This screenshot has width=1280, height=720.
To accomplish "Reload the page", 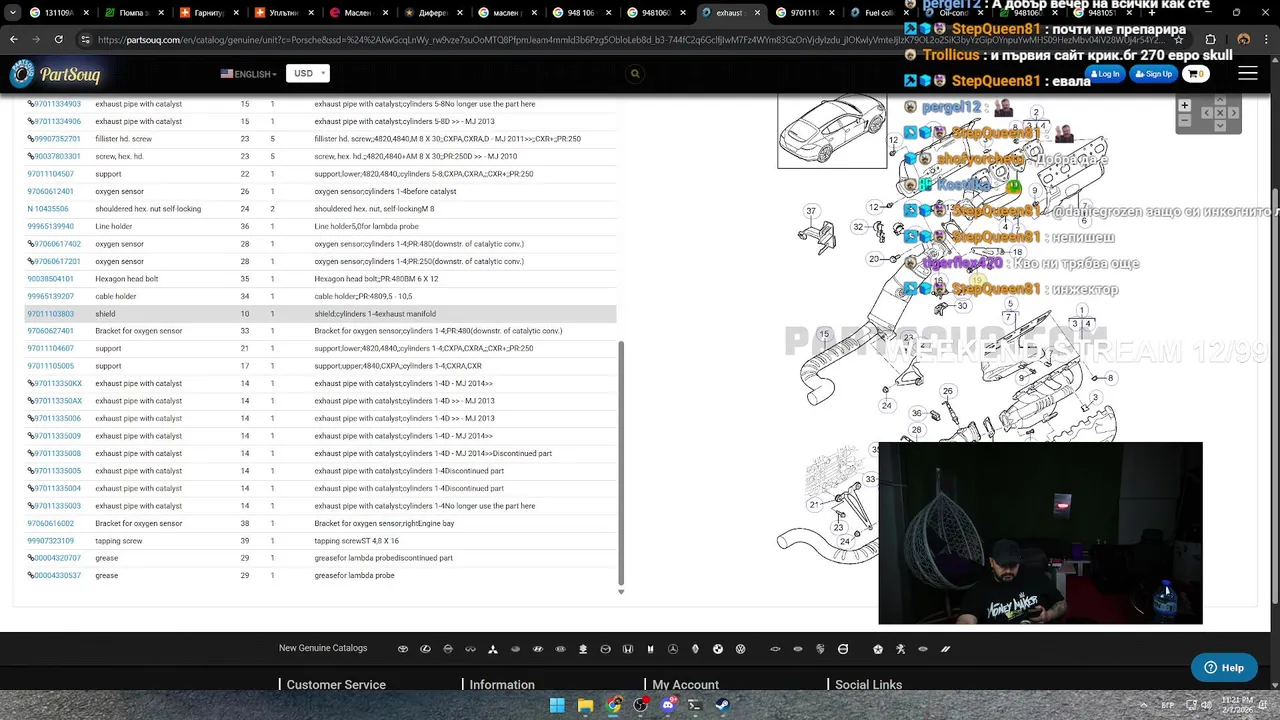I will point(59,39).
